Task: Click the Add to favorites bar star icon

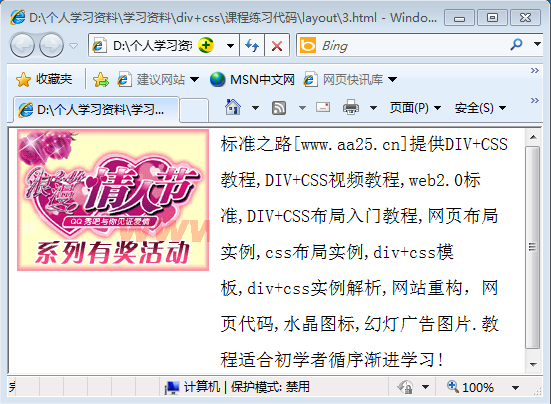Action: pos(101,79)
